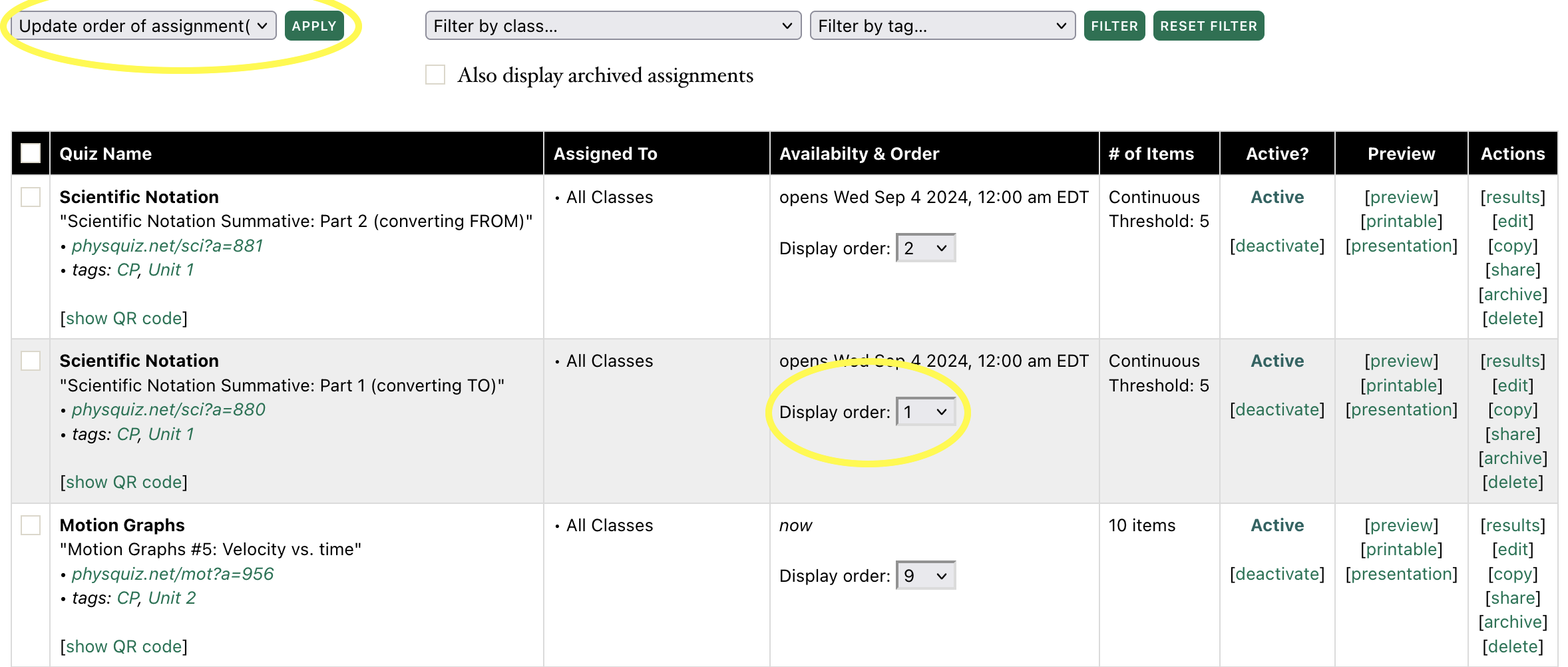Click the FILTER button
This screenshot has width=1568, height=667.
(1114, 26)
